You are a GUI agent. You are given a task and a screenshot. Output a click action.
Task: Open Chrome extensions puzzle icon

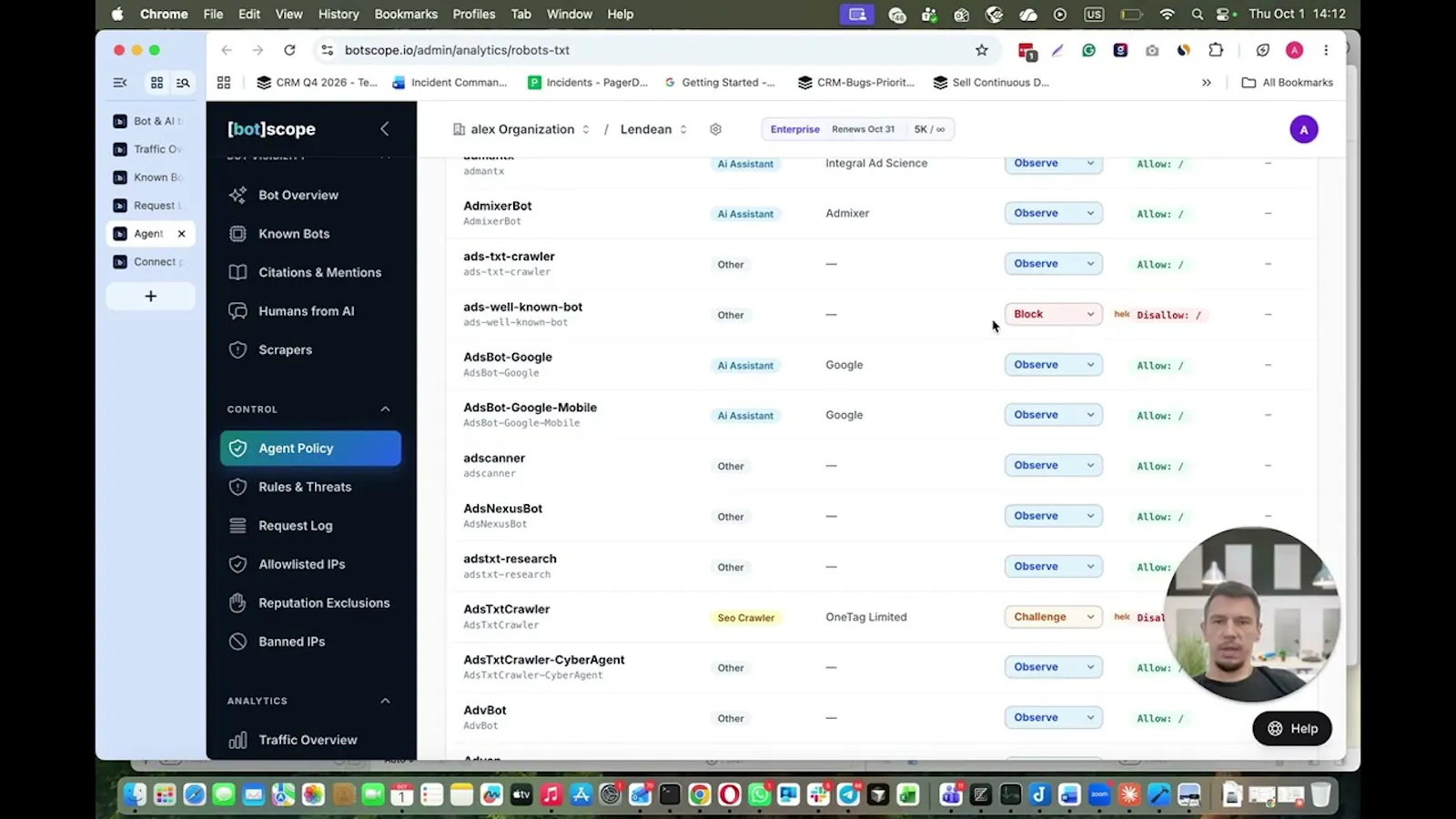(x=1216, y=50)
